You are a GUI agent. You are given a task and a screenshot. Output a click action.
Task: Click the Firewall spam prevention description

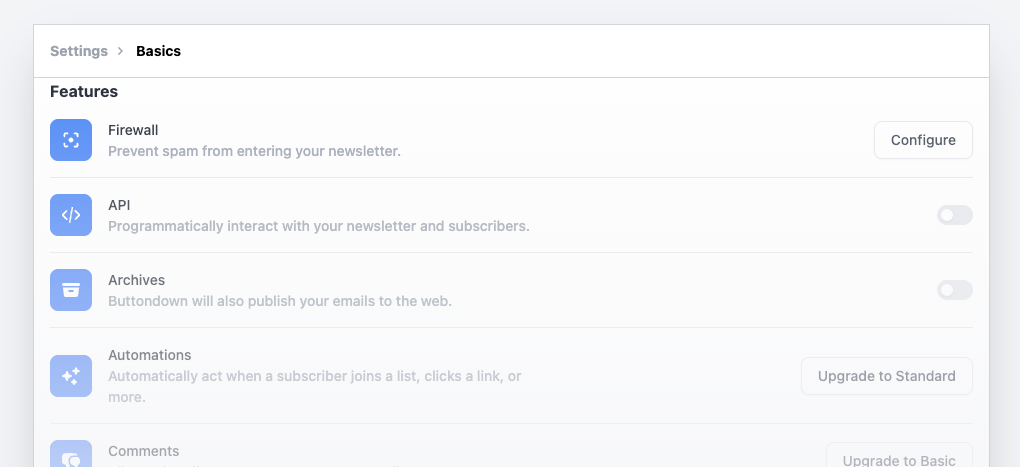tap(254, 151)
